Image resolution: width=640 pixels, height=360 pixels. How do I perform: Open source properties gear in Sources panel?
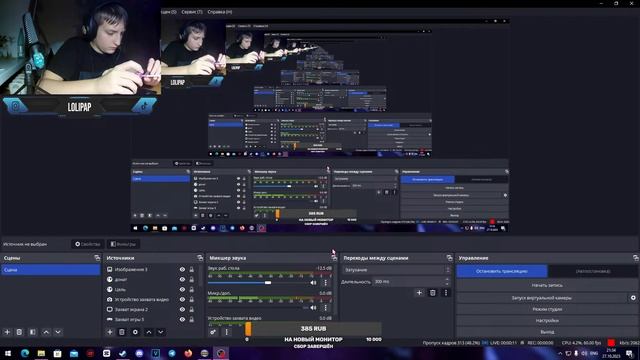coord(135,332)
